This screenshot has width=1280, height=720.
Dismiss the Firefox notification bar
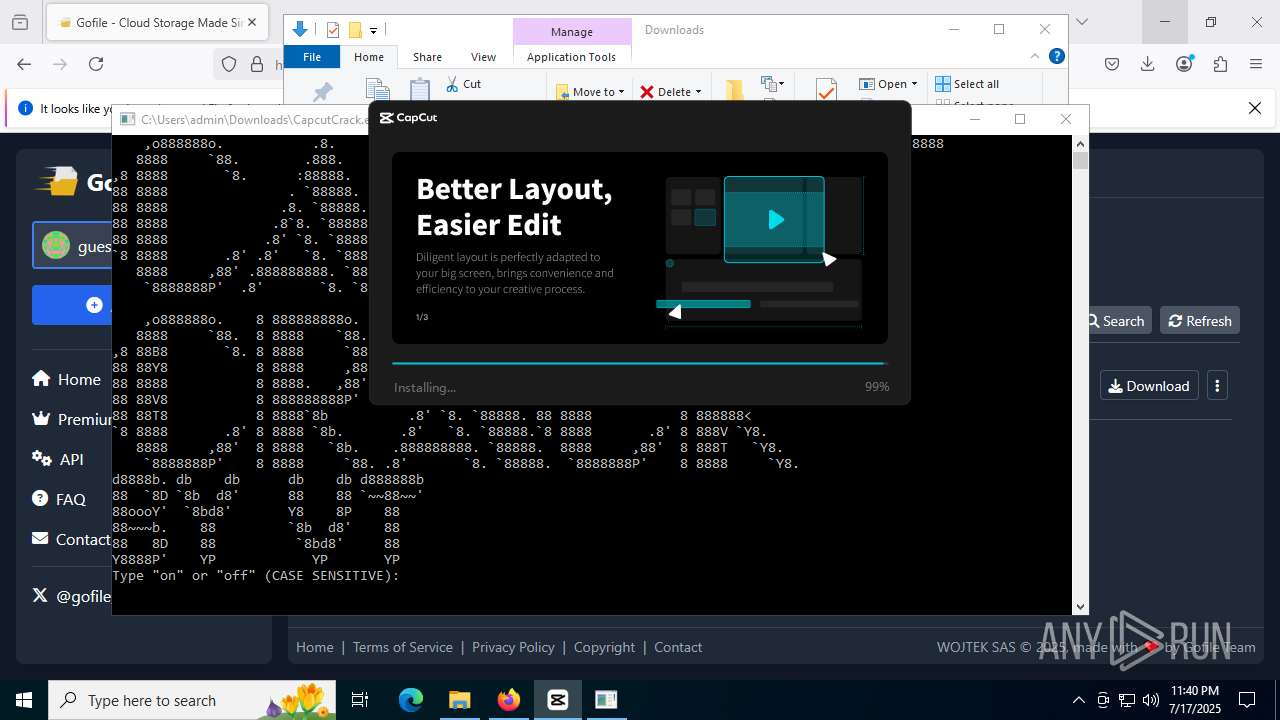(x=1255, y=108)
